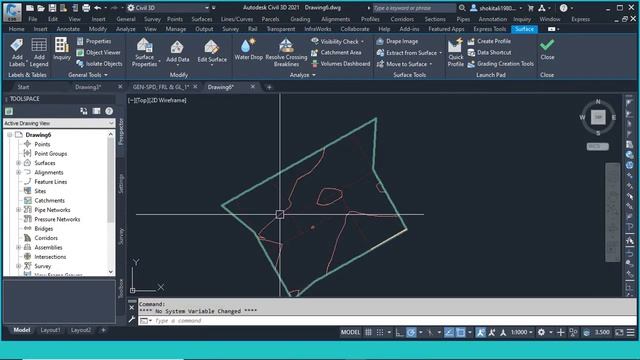Add new drawing tab with plus

click(x=269, y=87)
